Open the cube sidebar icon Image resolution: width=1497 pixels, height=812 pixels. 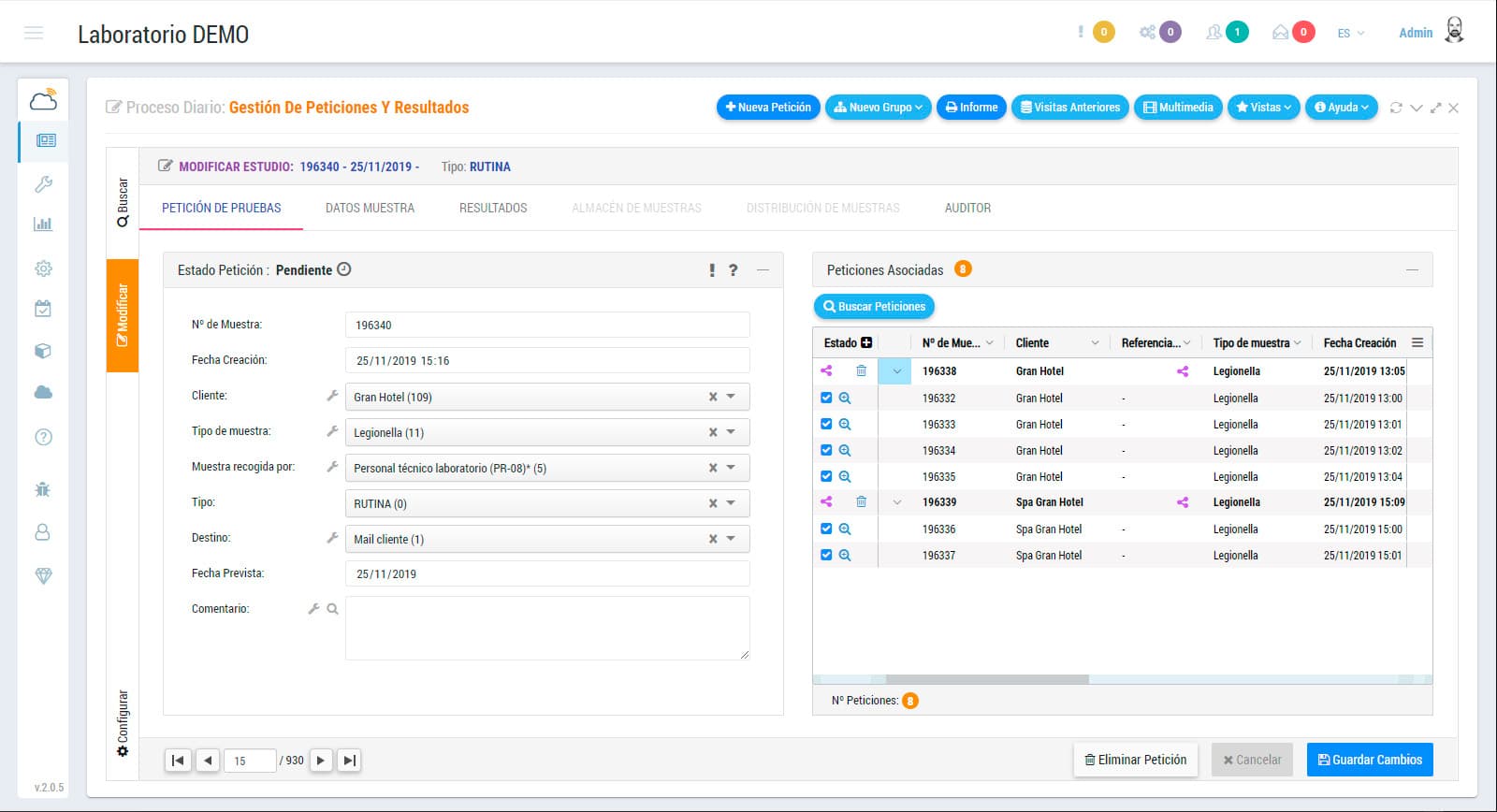(x=43, y=351)
